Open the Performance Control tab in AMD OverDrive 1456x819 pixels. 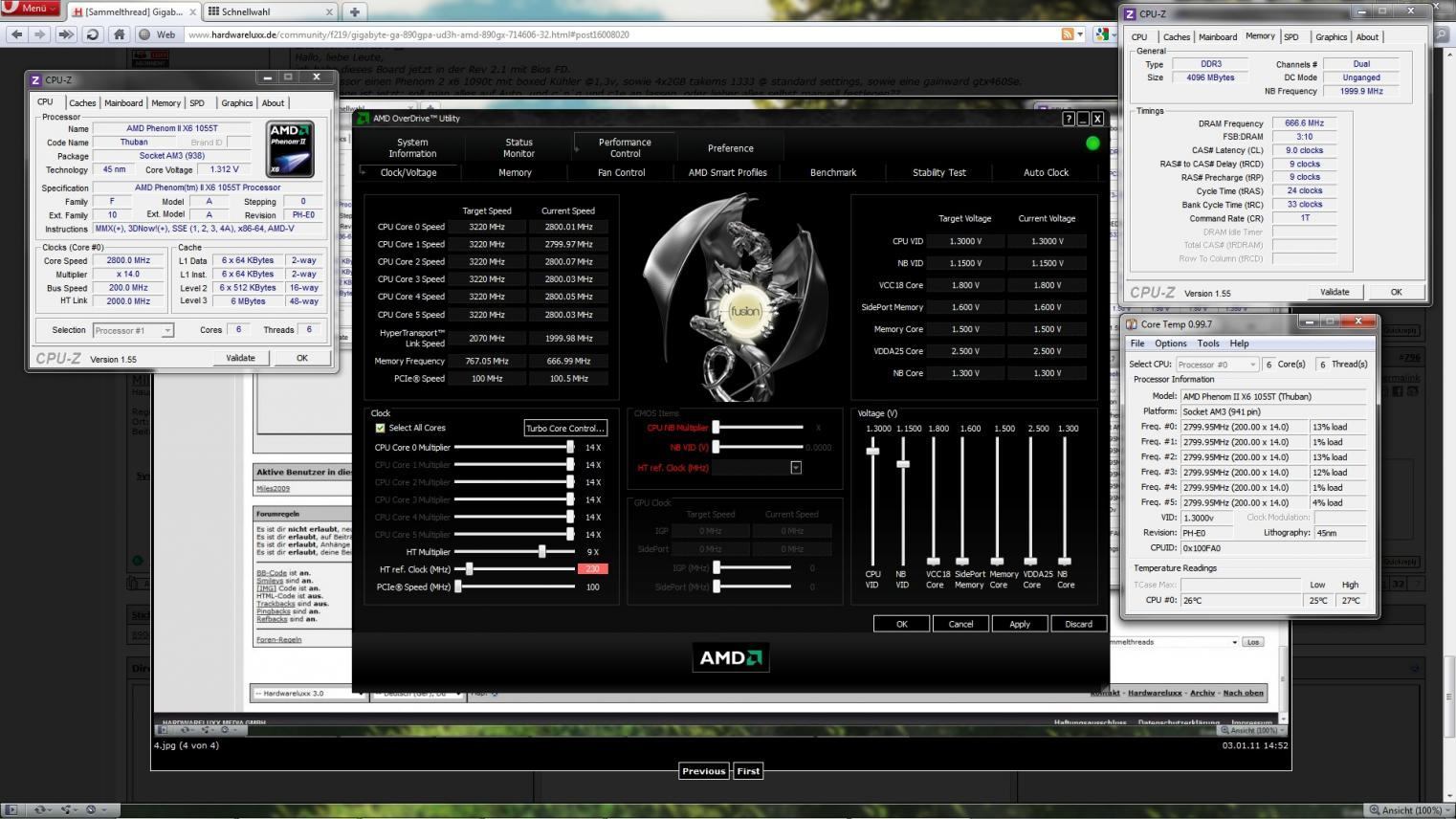click(625, 147)
